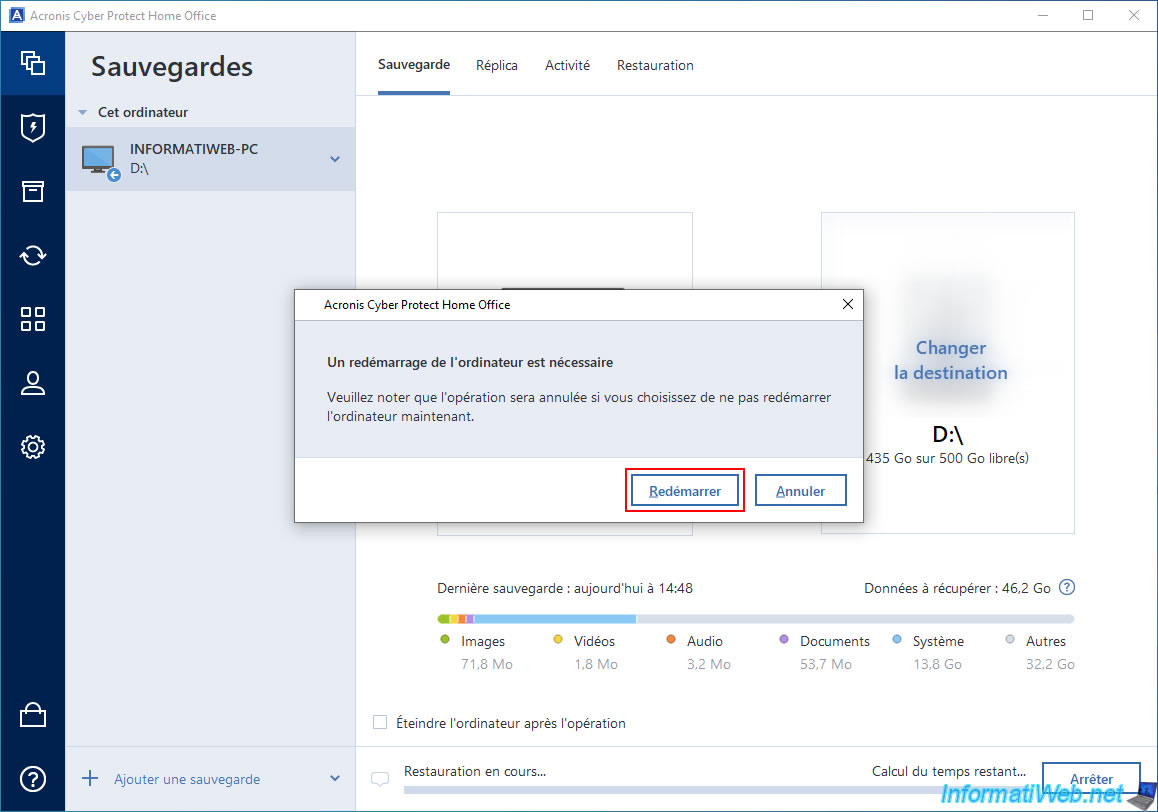The image size is (1158, 812).
Task: Click the INFORMATIWEB-PC computer icon
Action: point(100,161)
